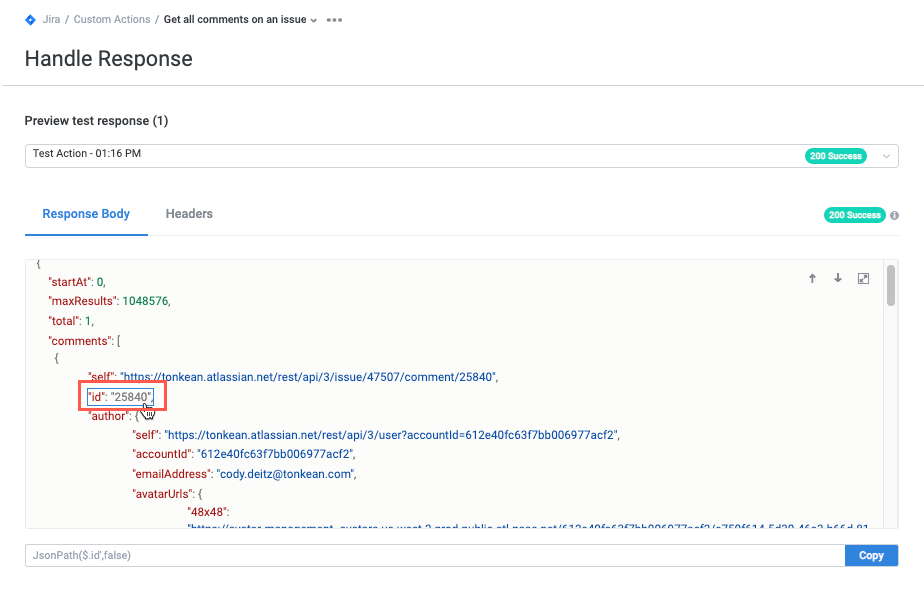
Task: Jump to next match with down arrow
Action: point(838,278)
